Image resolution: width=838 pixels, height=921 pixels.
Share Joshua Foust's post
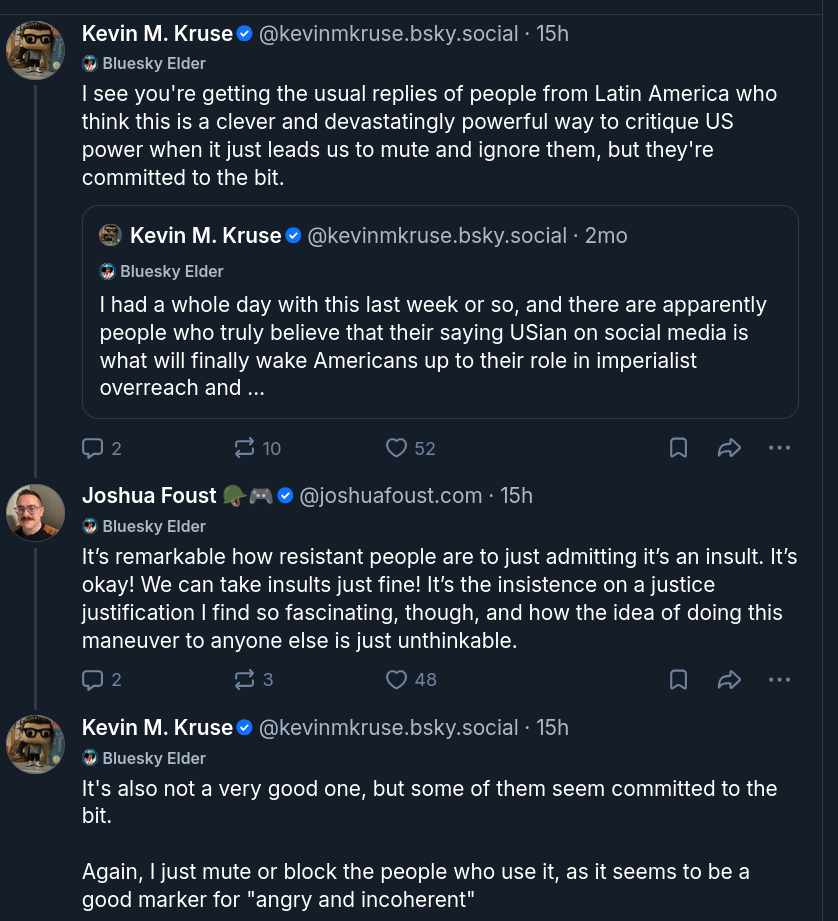pyautogui.click(x=729, y=680)
